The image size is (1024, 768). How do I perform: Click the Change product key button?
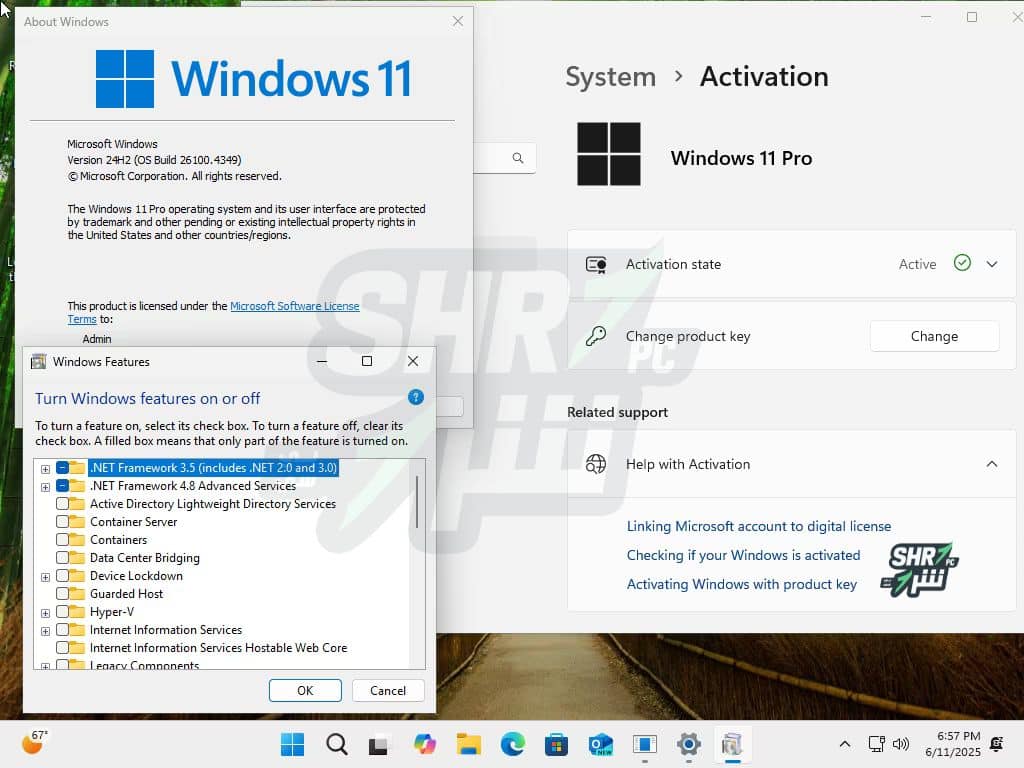click(935, 336)
